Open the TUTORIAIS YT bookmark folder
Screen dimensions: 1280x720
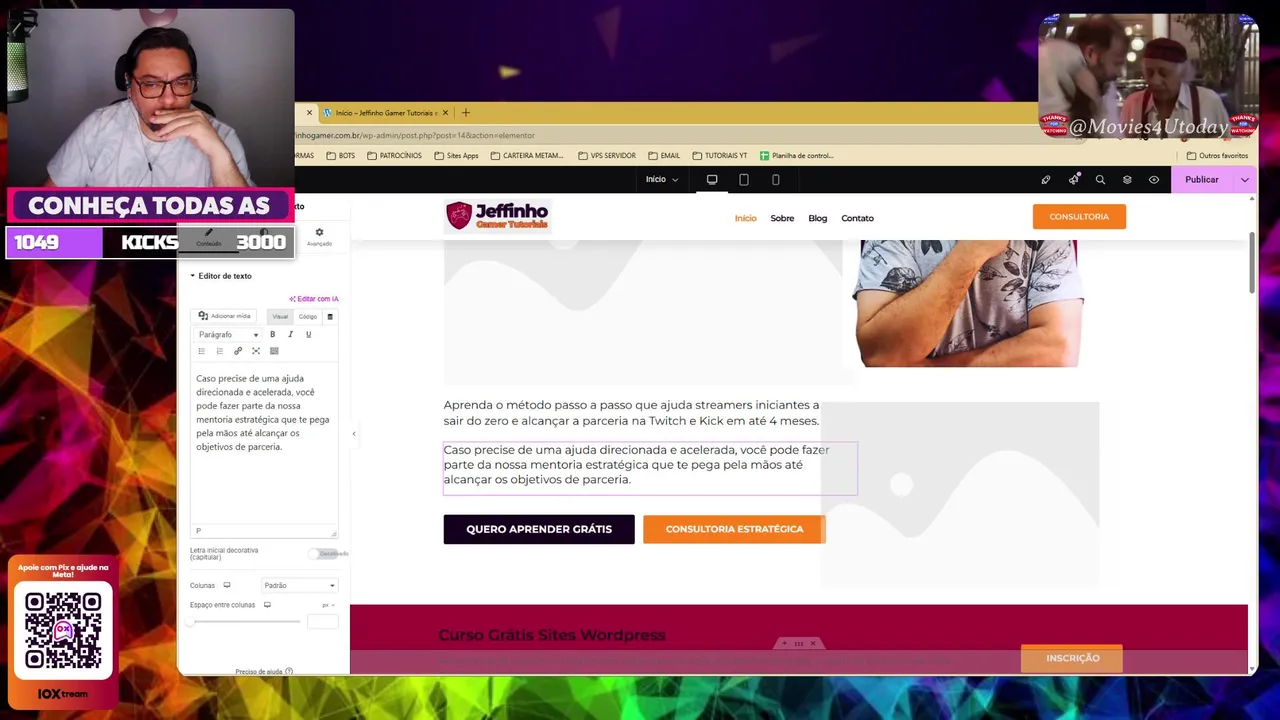(x=720, y=156)
